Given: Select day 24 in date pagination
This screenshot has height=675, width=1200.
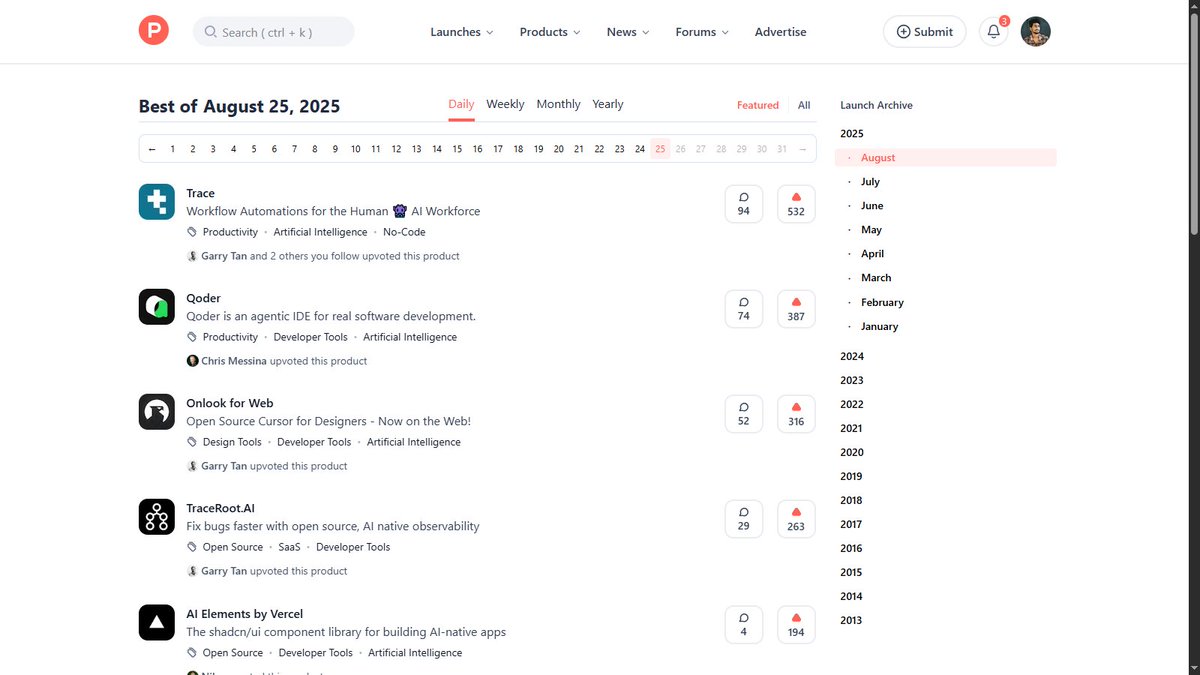Looking at the screenshot, I should [640, 149].
